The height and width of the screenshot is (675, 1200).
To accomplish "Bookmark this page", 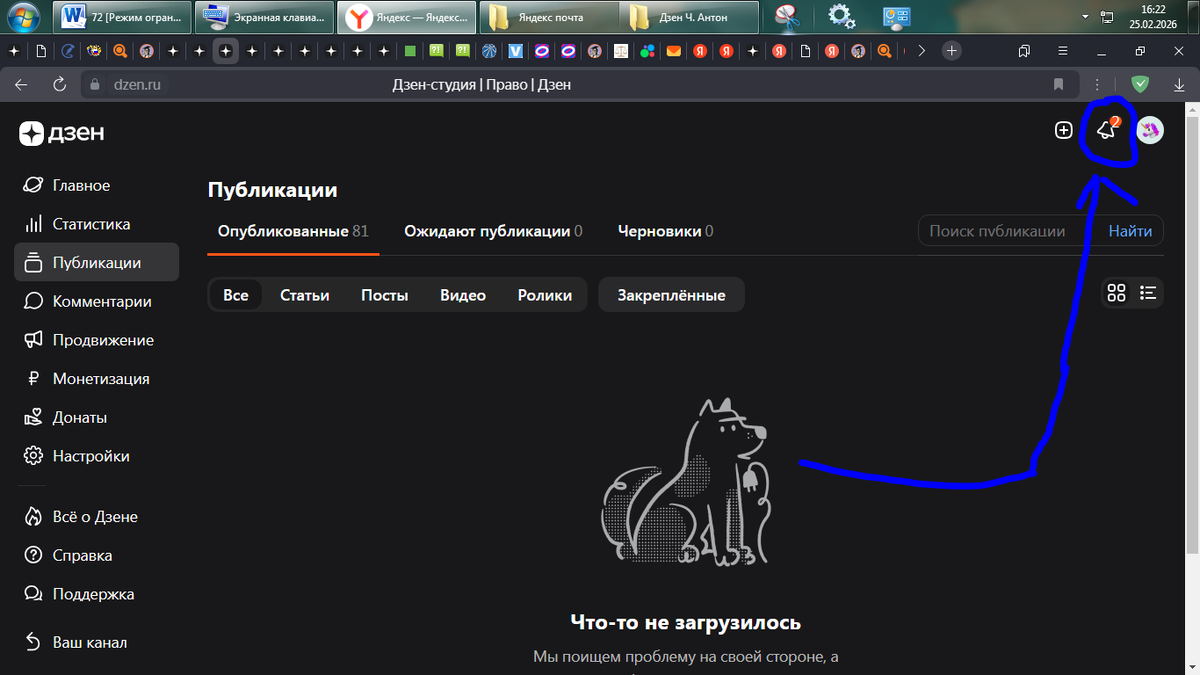I will point(1058,85).
